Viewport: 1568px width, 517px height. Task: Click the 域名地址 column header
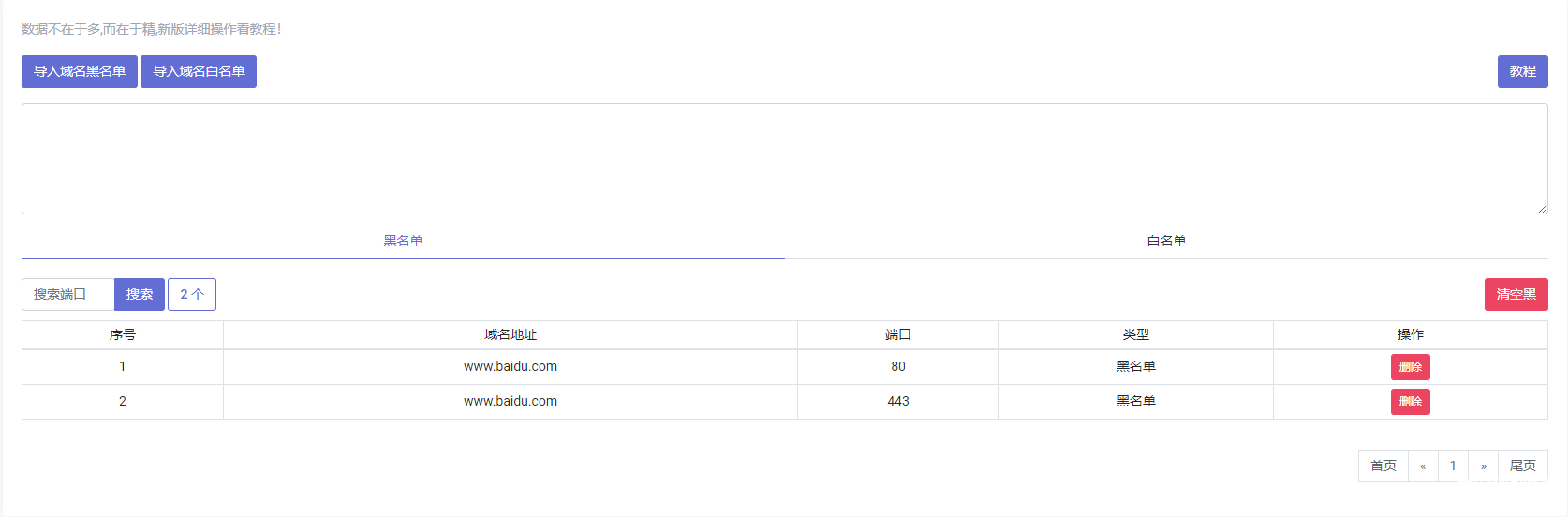coord(510,334)
